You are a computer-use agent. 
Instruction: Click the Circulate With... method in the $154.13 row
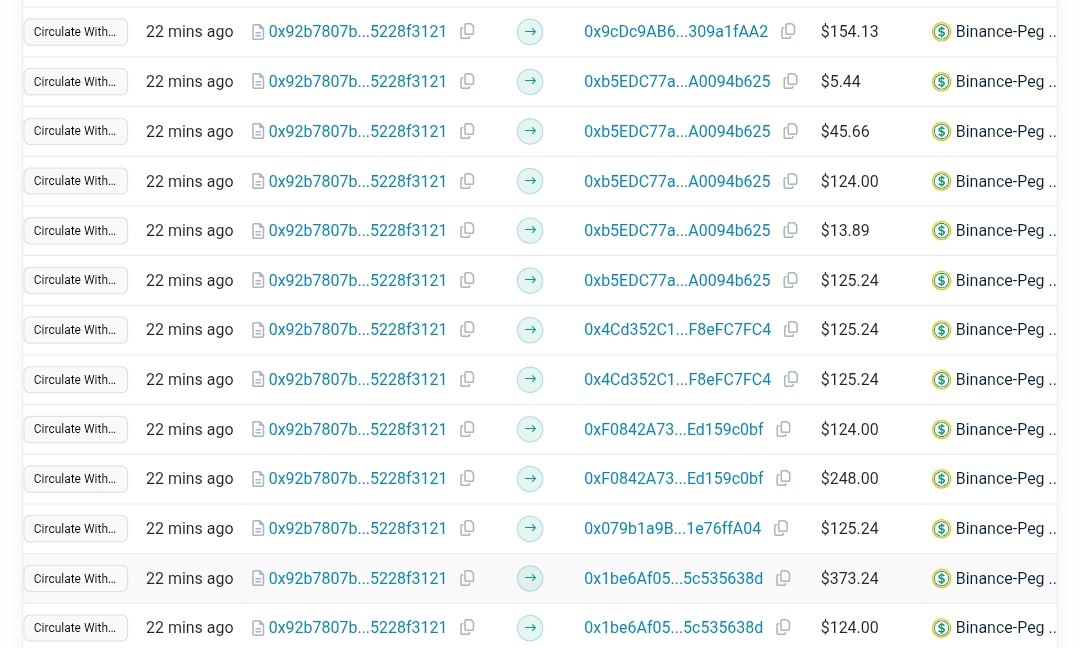click(x=75, y=31)
